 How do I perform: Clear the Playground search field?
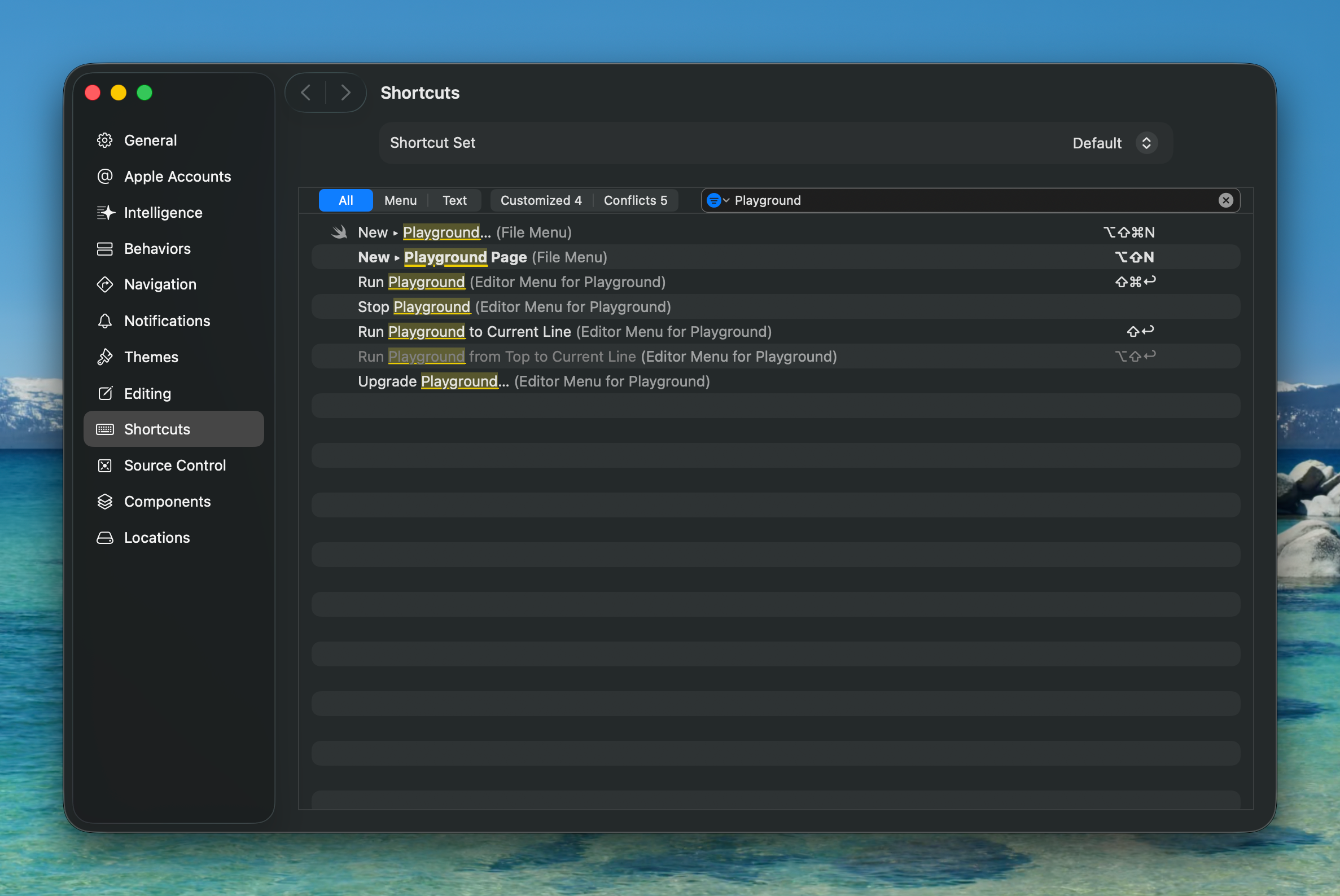click(x=1225, y=200)
